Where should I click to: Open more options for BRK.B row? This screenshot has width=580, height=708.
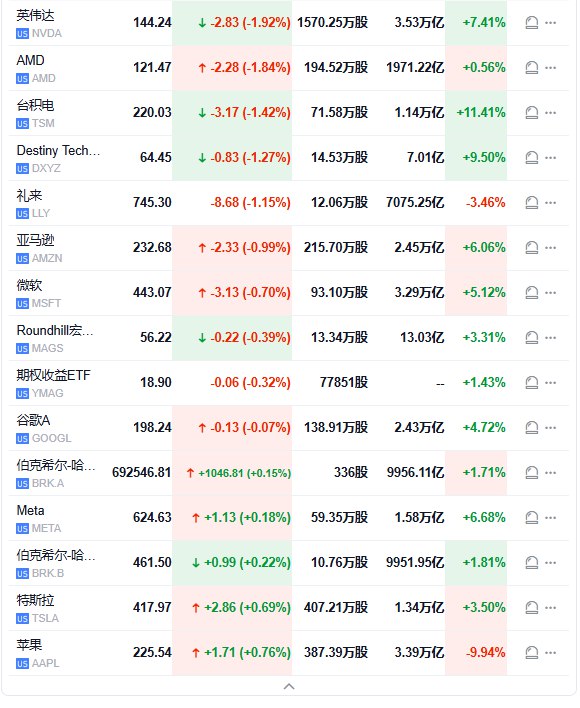[x=551, y=563]
